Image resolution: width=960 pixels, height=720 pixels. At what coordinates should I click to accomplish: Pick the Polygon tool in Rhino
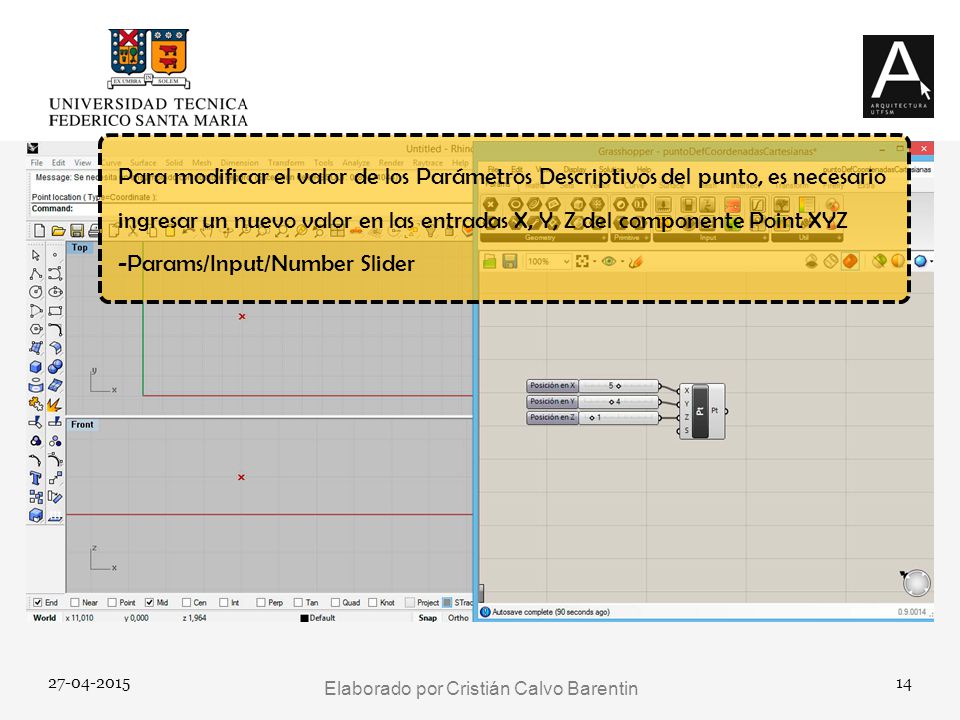click(36, 329)
